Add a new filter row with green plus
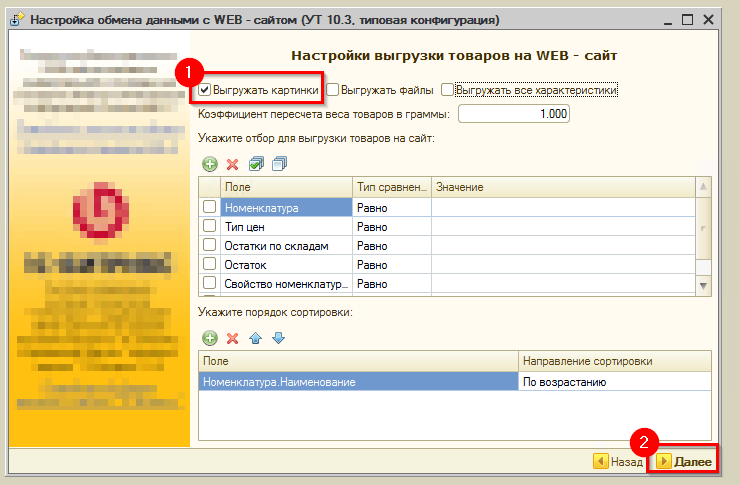The height and width of the screenshot is (485, 740). (210, 164)
